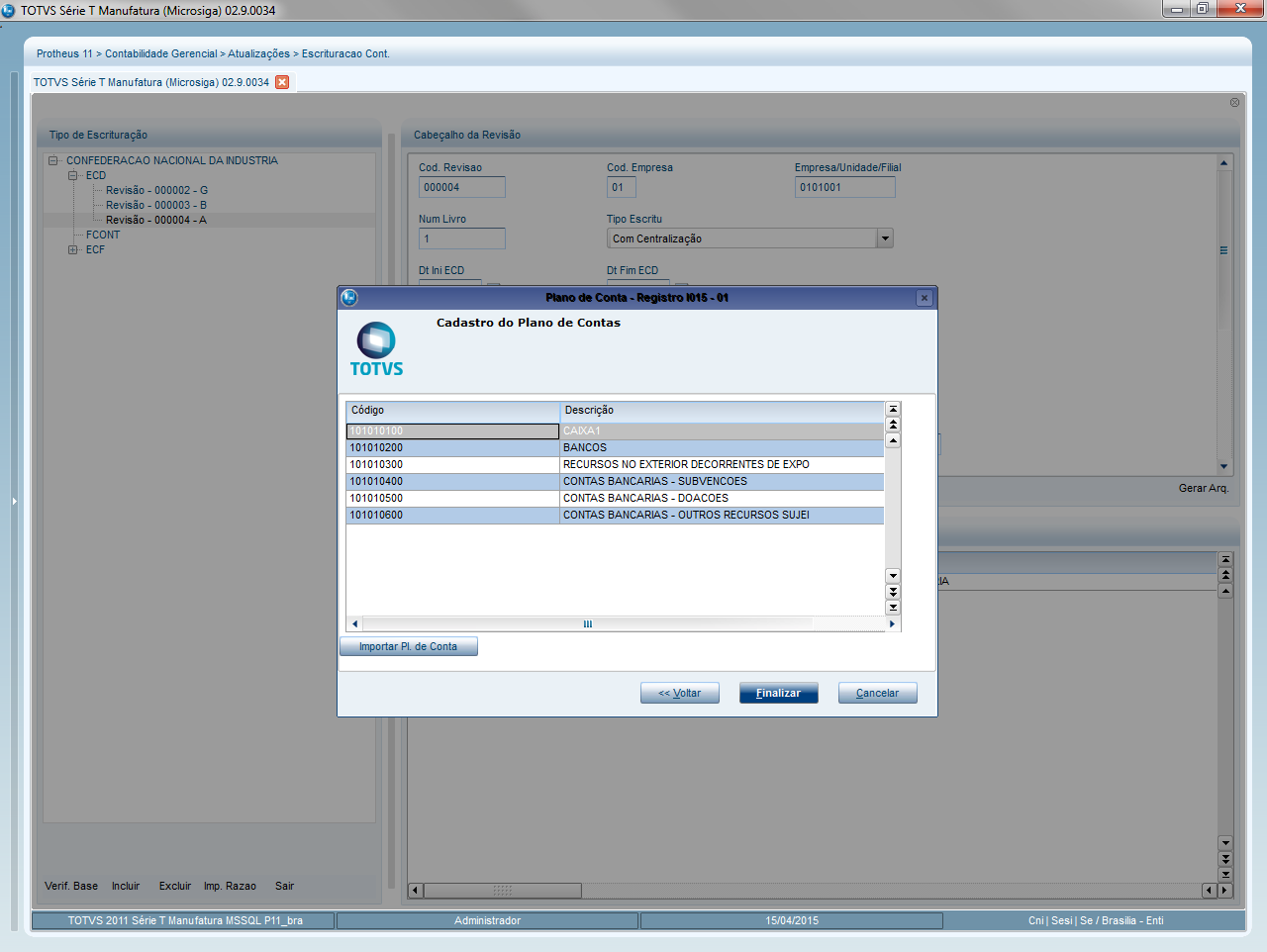
Task: Click Atualizações in the breadcrumb
Action: [259, 53]
